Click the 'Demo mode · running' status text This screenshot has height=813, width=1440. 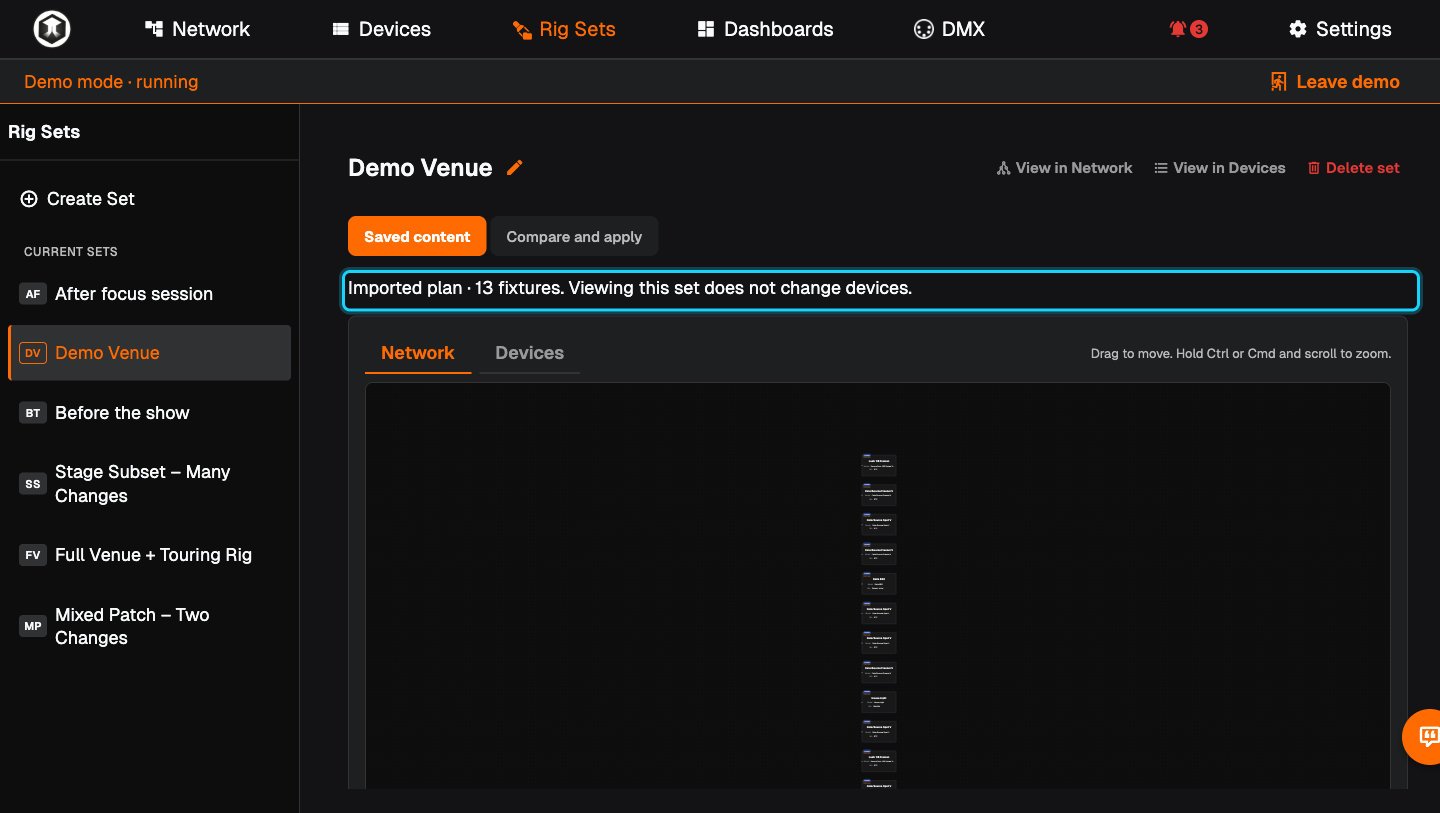point(111,82)
